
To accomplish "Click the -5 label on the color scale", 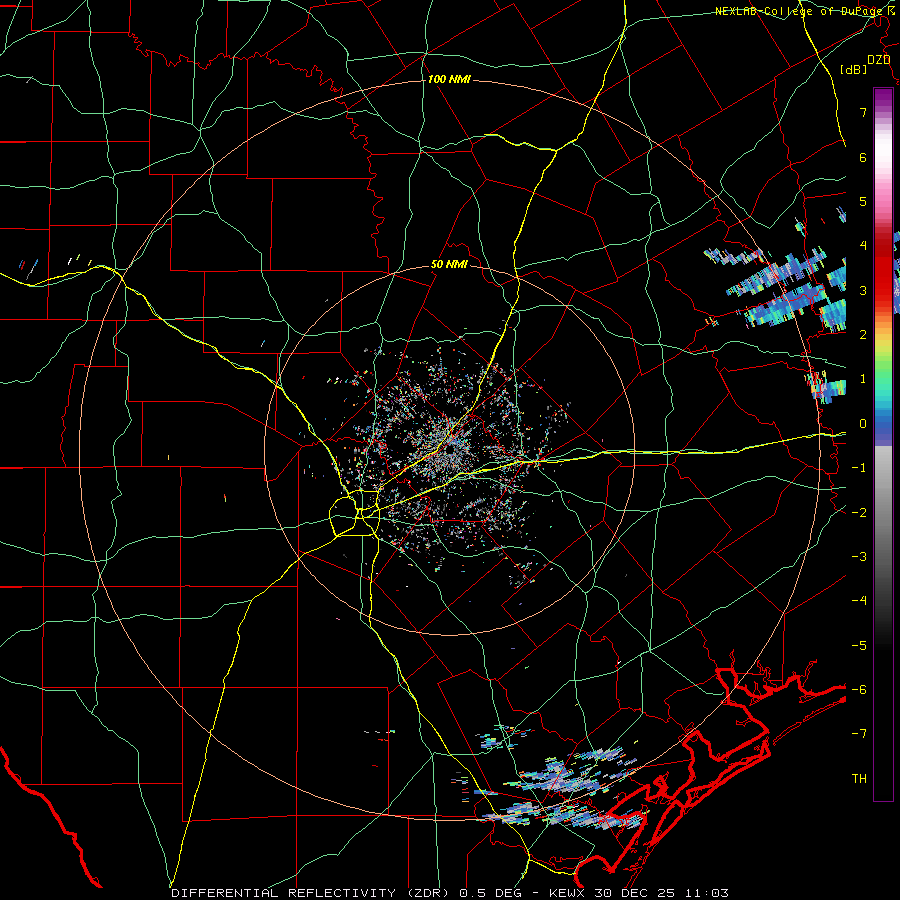I will 859,646.
